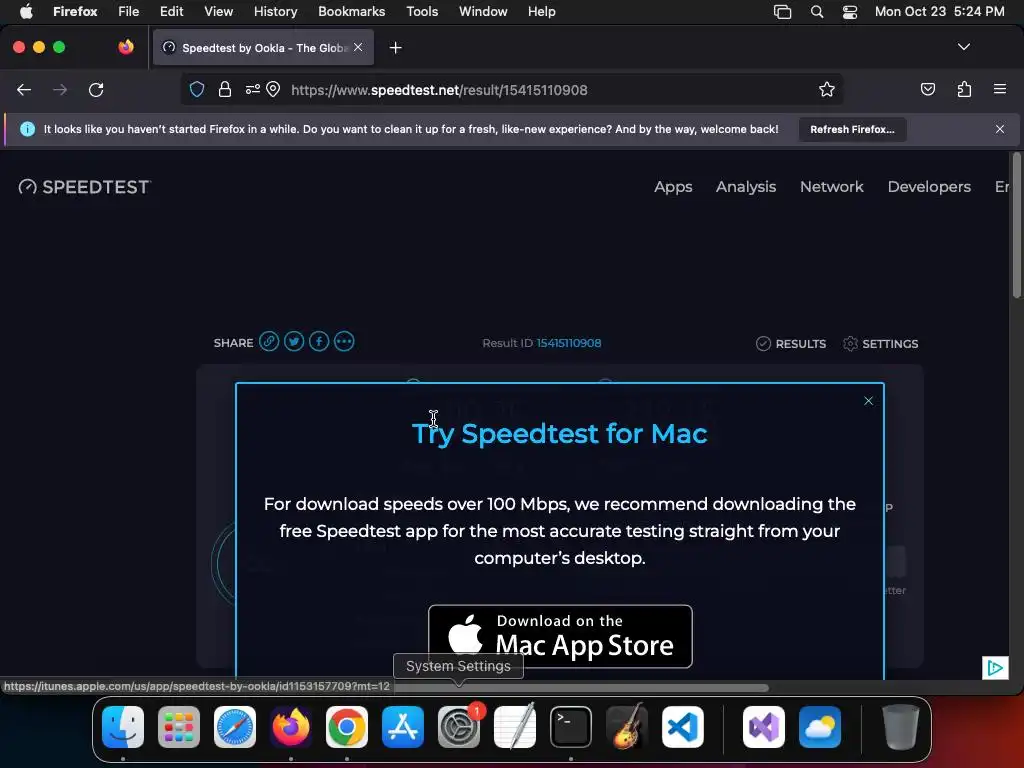Click the vertical page scrollbar

(x=1016, y=225)
